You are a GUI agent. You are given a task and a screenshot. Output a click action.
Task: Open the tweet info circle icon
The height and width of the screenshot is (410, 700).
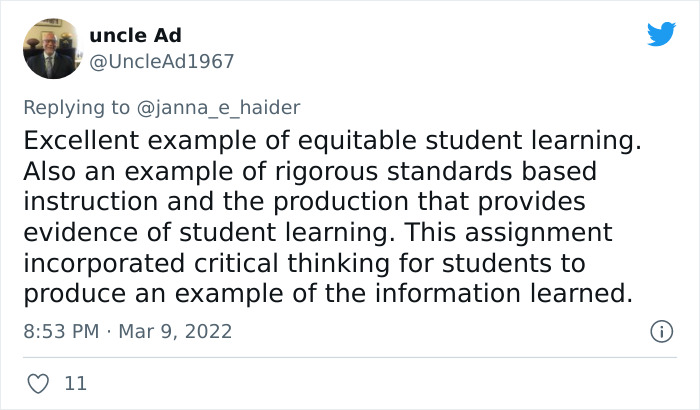tap(661, 331)
